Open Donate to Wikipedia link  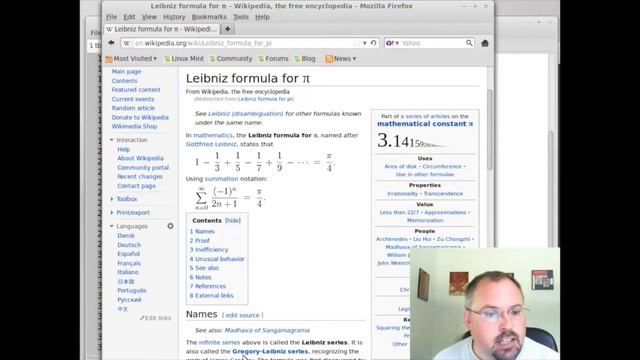pos(140,117)
